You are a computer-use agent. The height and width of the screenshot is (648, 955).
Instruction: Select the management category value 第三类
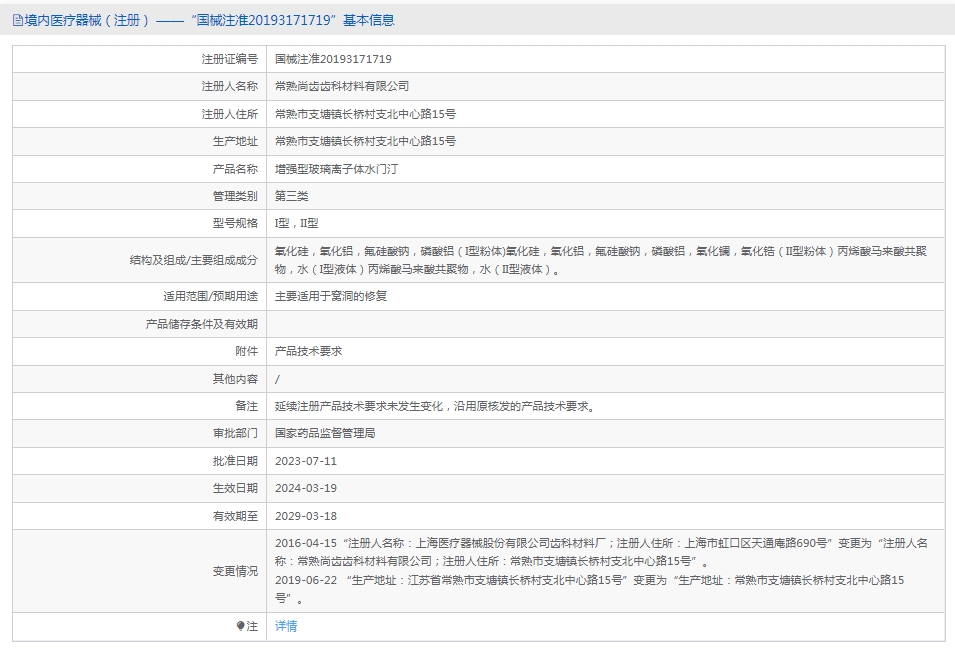[x=292, y=196]
